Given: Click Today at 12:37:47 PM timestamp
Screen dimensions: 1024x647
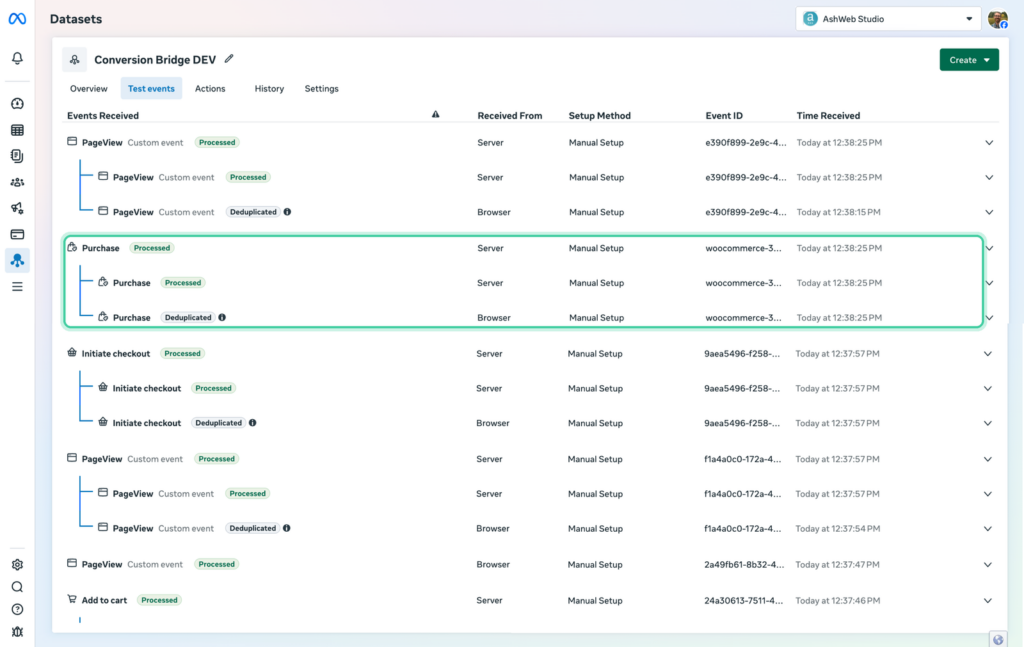Looking at the screenshot, I should (x=837, y=565).
